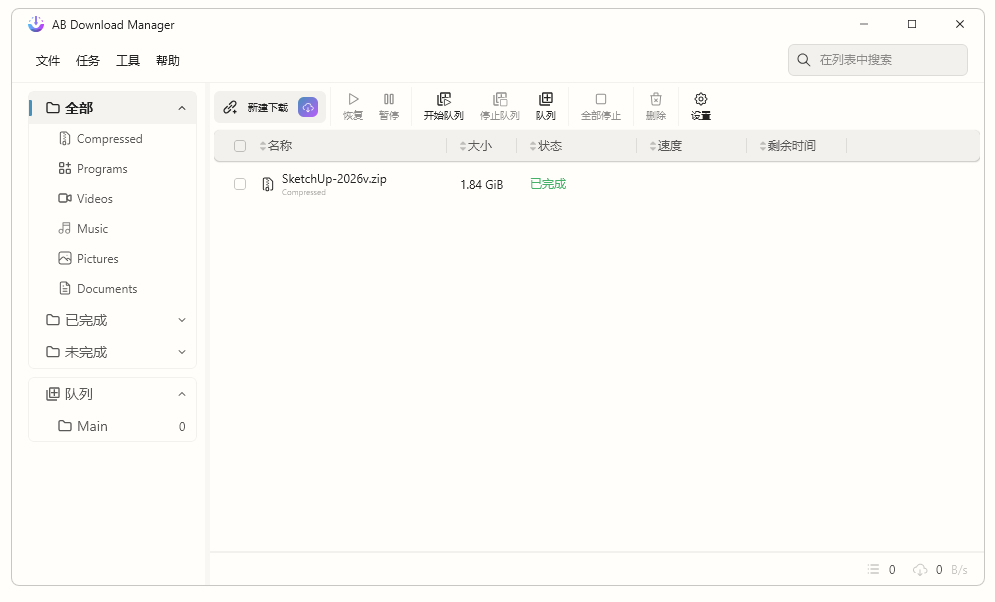This screenshot has height=602, width=995.
Task: Expand the 未完成 folder
Action: [x=181, y=352]
